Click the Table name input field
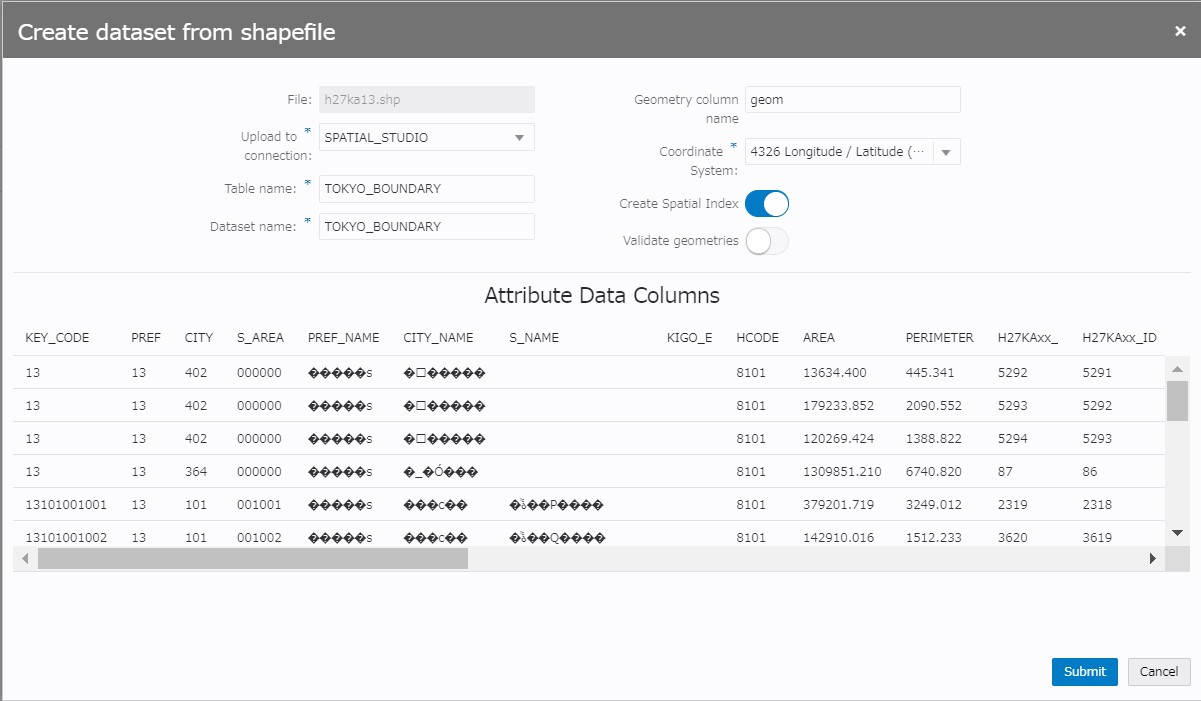Screen dimensions: 1201x701 point(427,189)
